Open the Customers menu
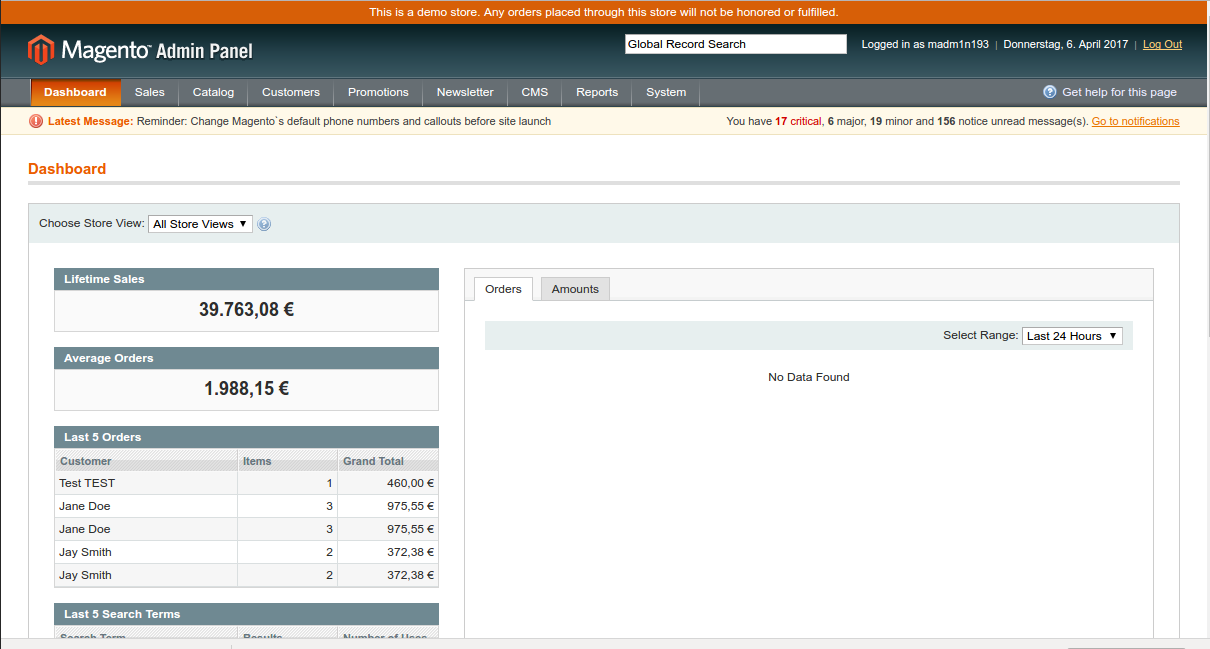1210x649 pixels. pyautogui.click(x=291, y=92)
